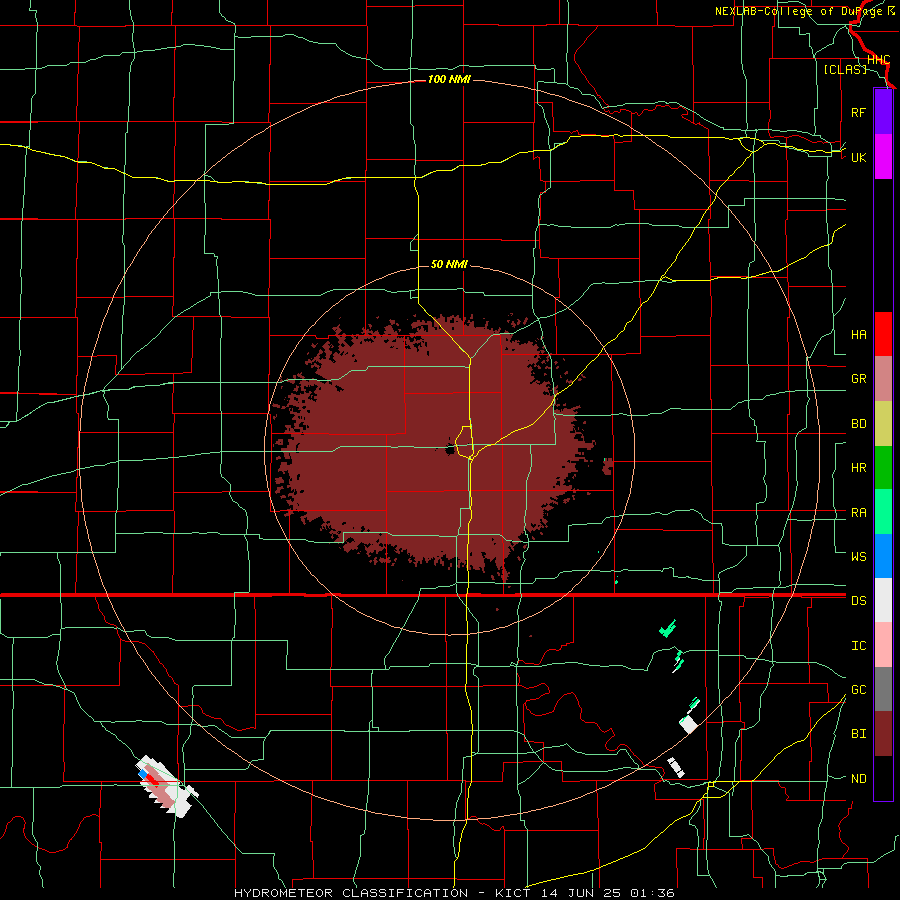Click the "HA" legend label
The height and width of the screenshot is (900, 900).
(858, 335)
